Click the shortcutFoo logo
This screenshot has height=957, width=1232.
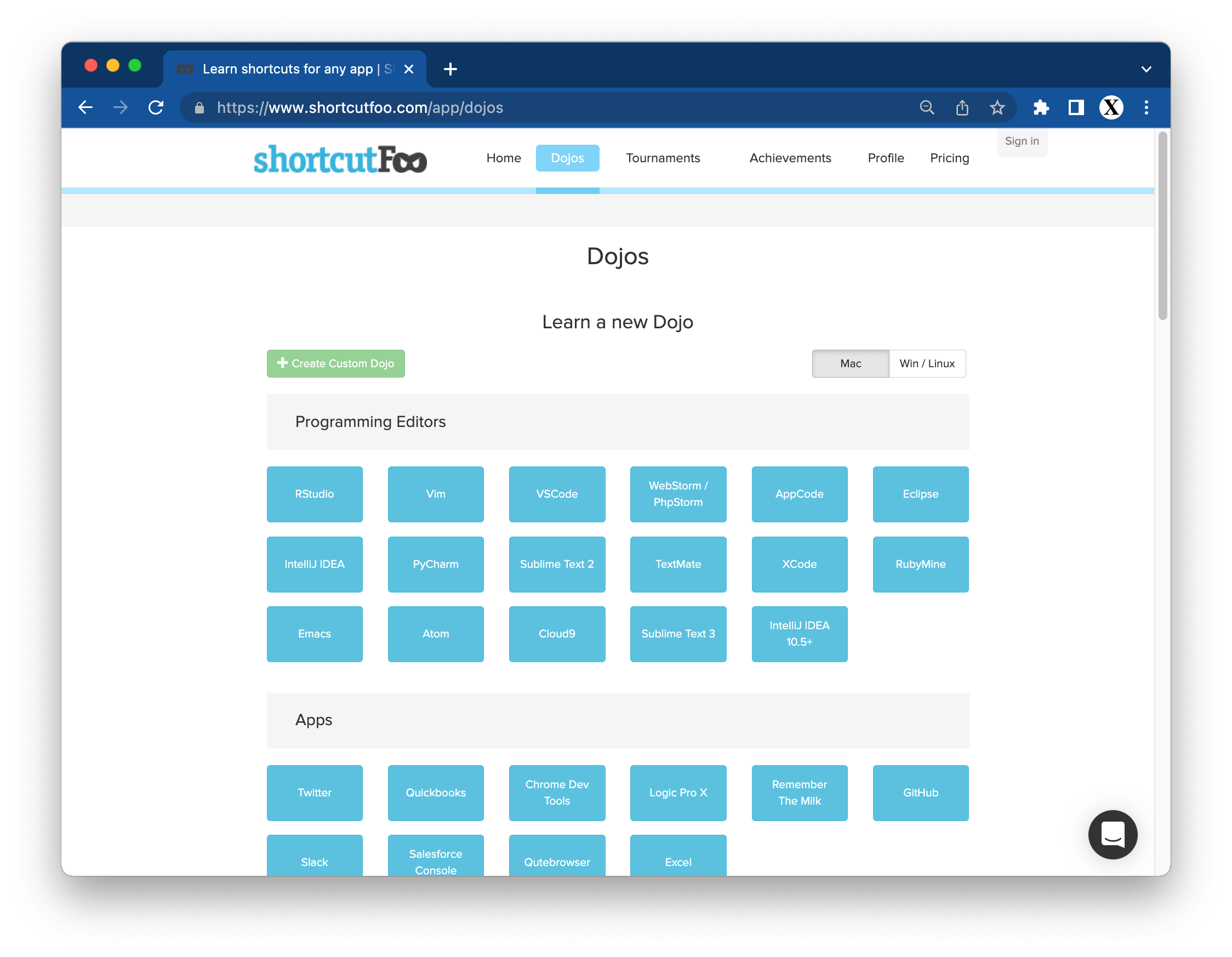(x=340, y=159)
